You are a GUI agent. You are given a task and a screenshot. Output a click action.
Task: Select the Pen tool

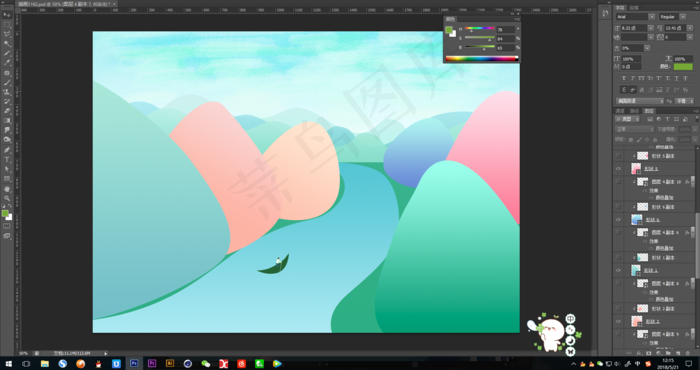[x=7, y=150]
